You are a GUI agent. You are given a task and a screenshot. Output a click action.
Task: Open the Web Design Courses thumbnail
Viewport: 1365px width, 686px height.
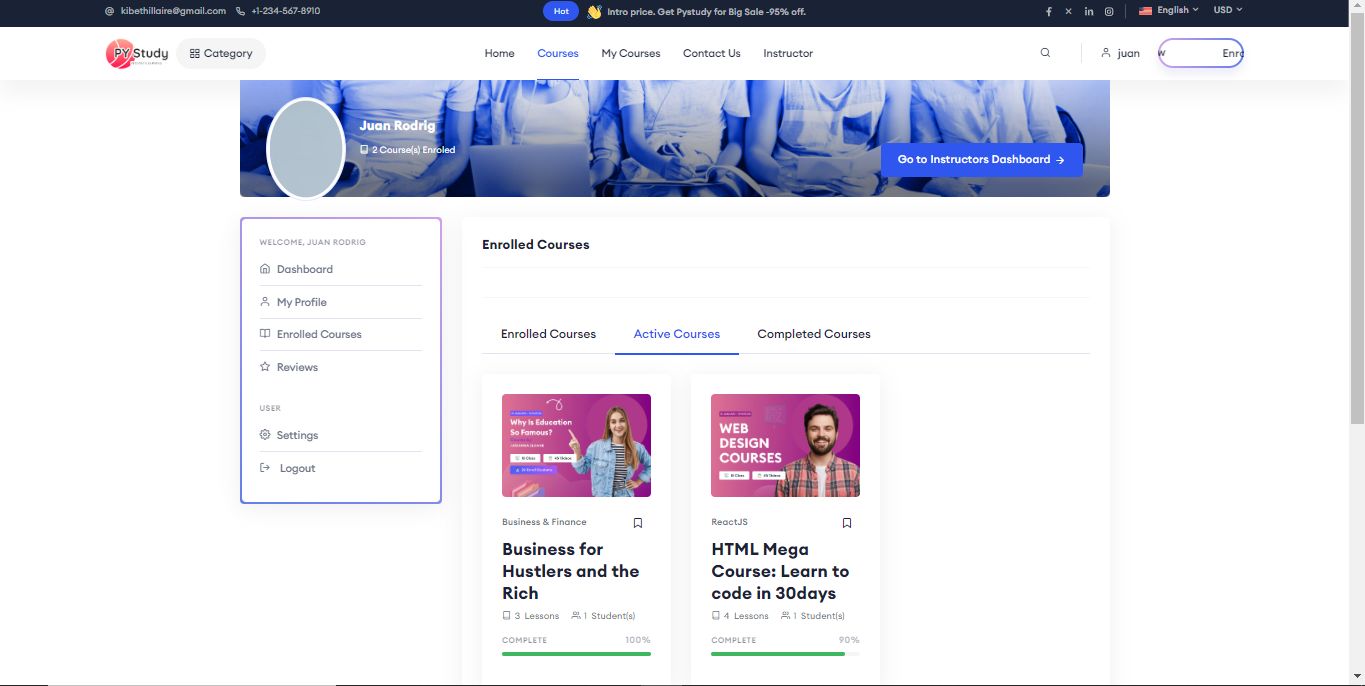click(x=785, y=445)
